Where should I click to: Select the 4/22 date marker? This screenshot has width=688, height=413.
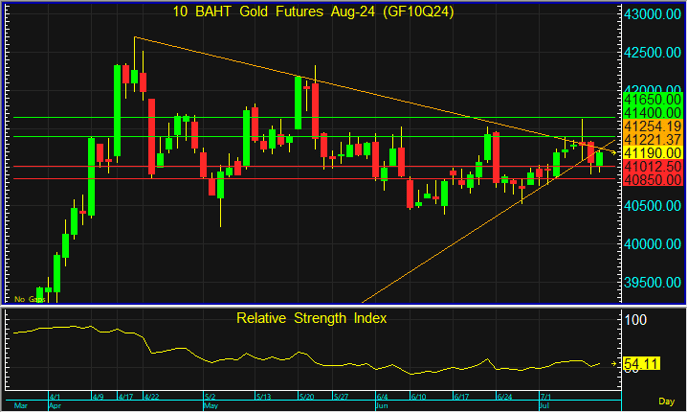pyautogui.click(x=153, y=397)
